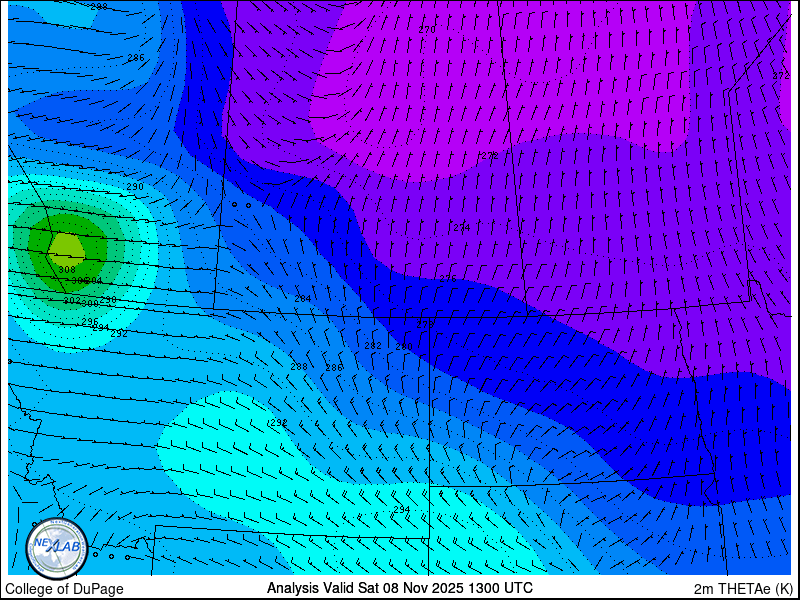Click the 270 contour label
Viewport: 800px width, 600px height.
point(427,30)
